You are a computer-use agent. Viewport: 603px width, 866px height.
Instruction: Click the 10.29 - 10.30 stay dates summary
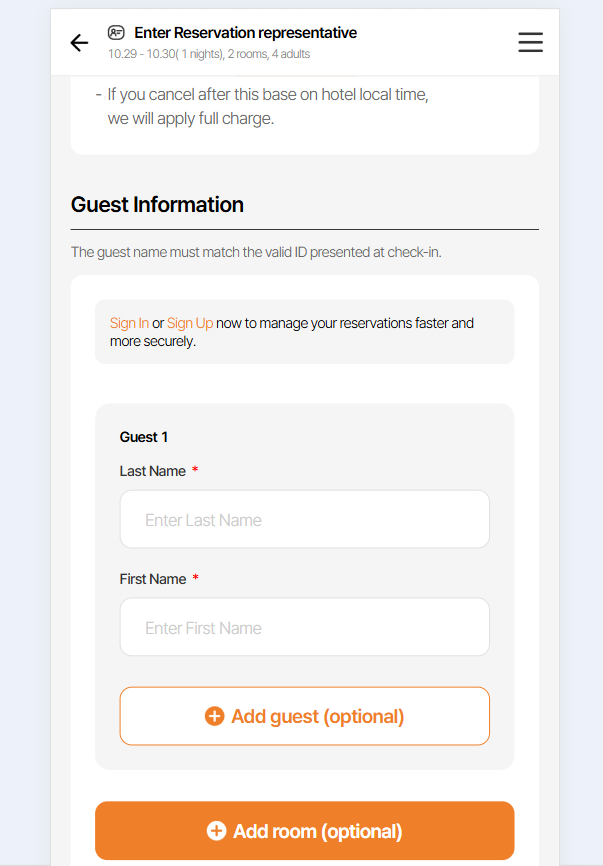[x=209, y=54]
